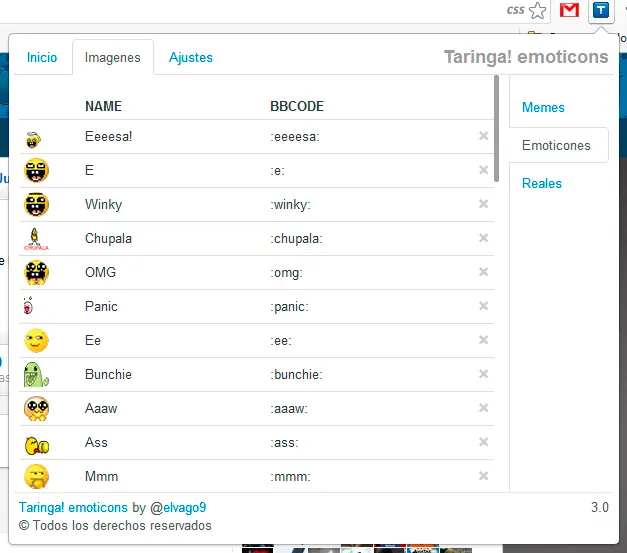
Task: Delete the E emoticon using its X
Action: tap(483, 170)
